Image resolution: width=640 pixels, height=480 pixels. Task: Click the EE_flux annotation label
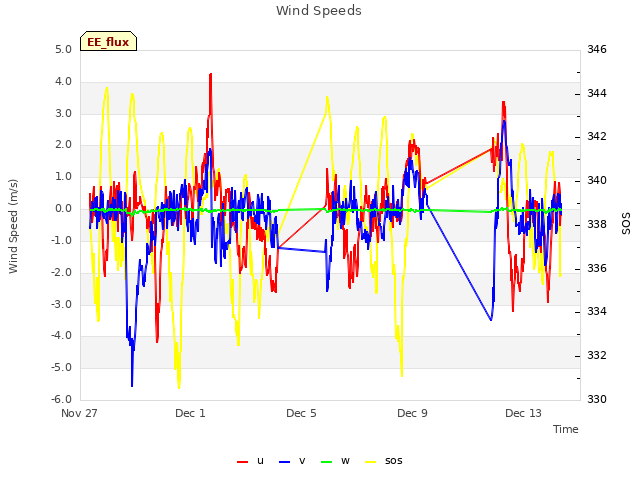pos(108,42)
